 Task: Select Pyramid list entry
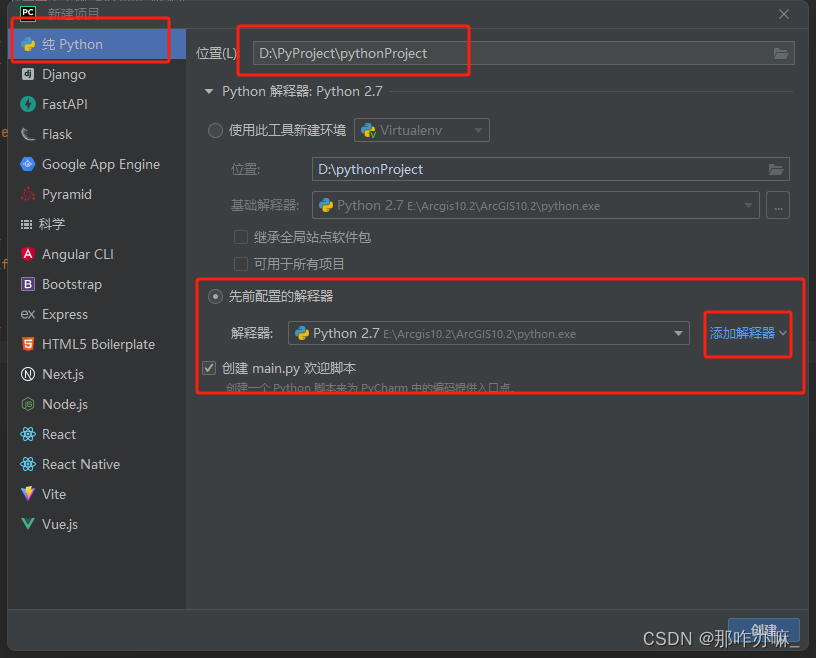click(97, 194)
